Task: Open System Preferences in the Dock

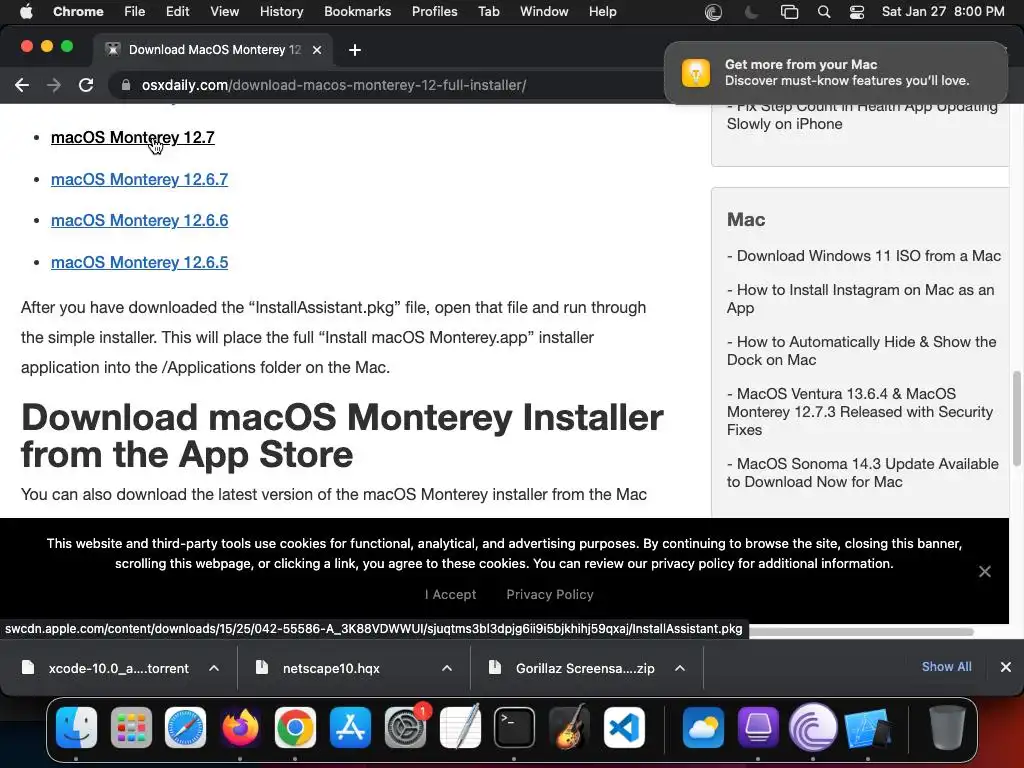Action: tap(405, 727)
